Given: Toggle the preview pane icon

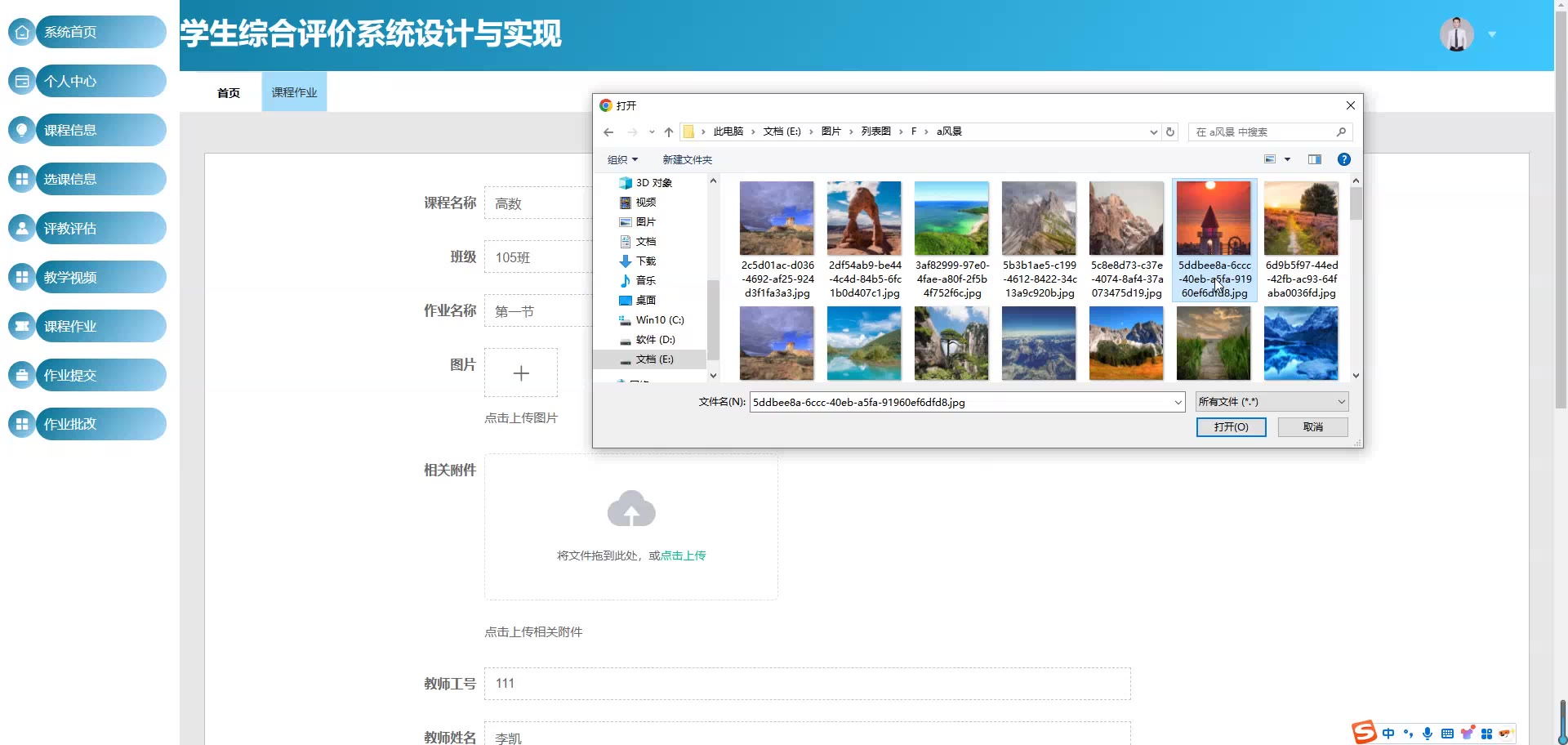Looking at the screenshot, I should [x=1314, y=160].
